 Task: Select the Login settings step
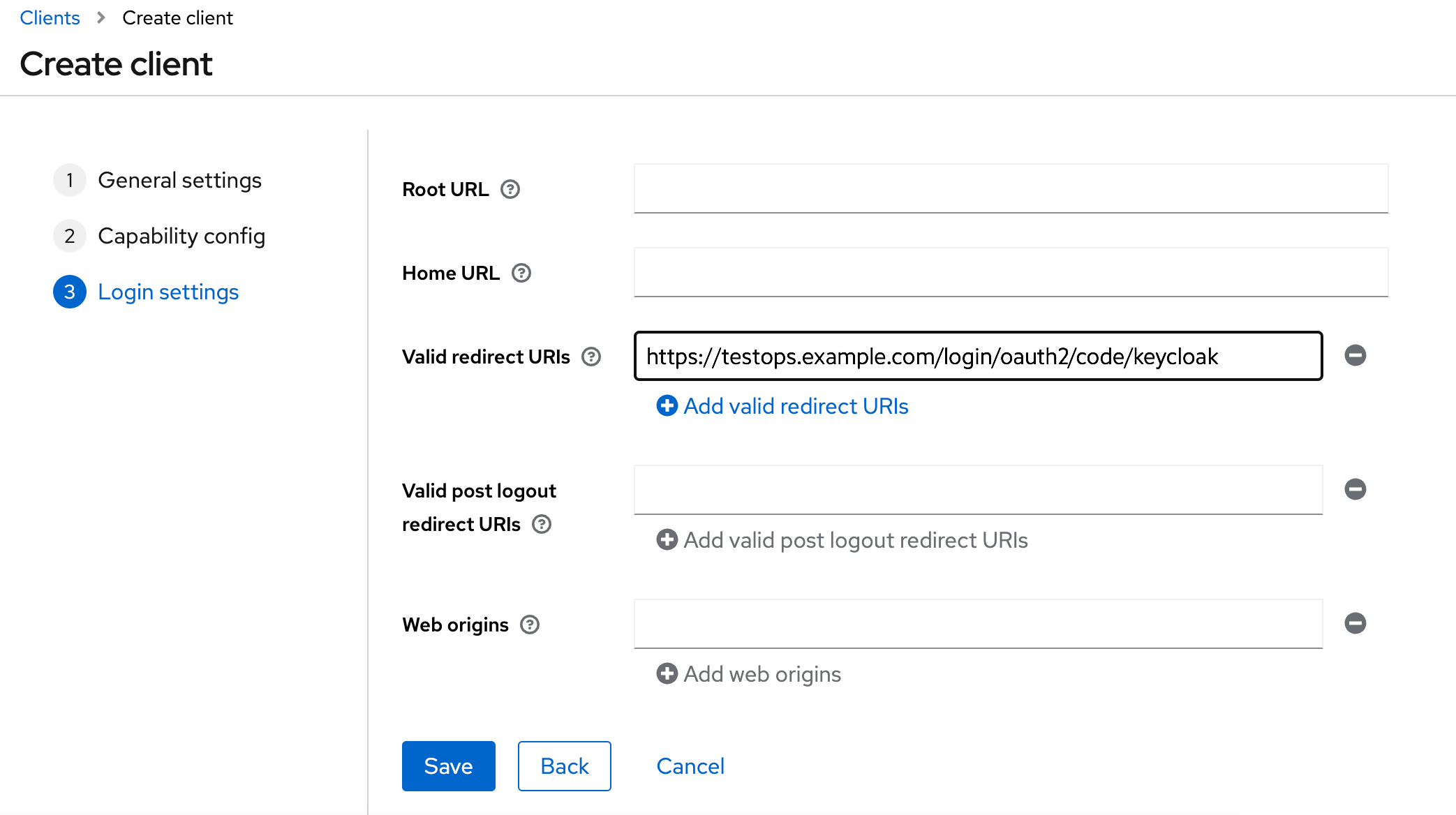pos(168,292)
